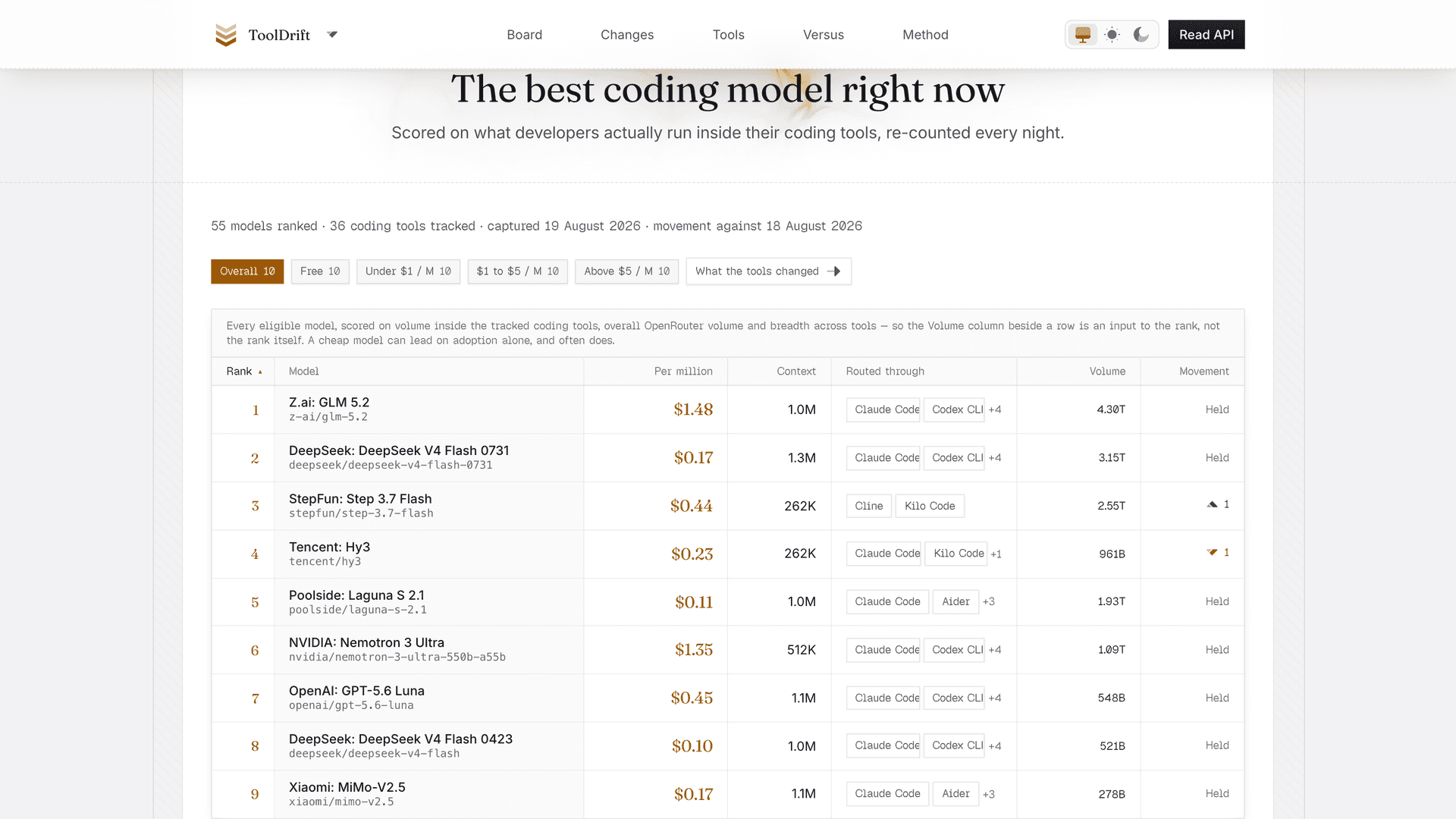Select the Overall 10 filter tab
Screen dimensions: 1456x819
click(247, 271)
